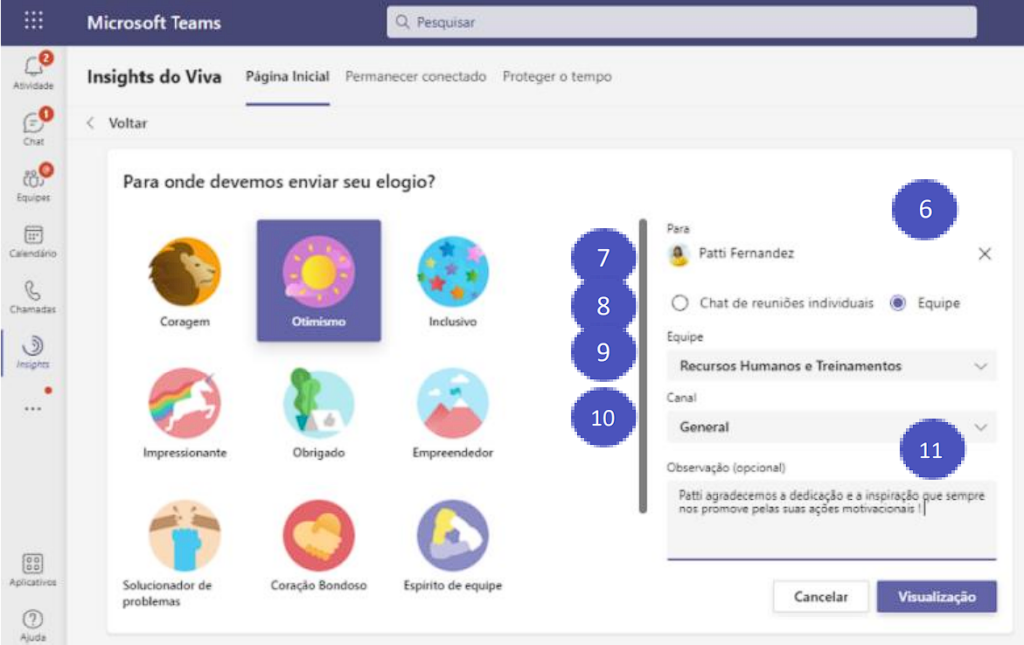Select Chat de reuniões individuais option
1024x645 pixels.
pyautogui.click(x=773, y=303)
